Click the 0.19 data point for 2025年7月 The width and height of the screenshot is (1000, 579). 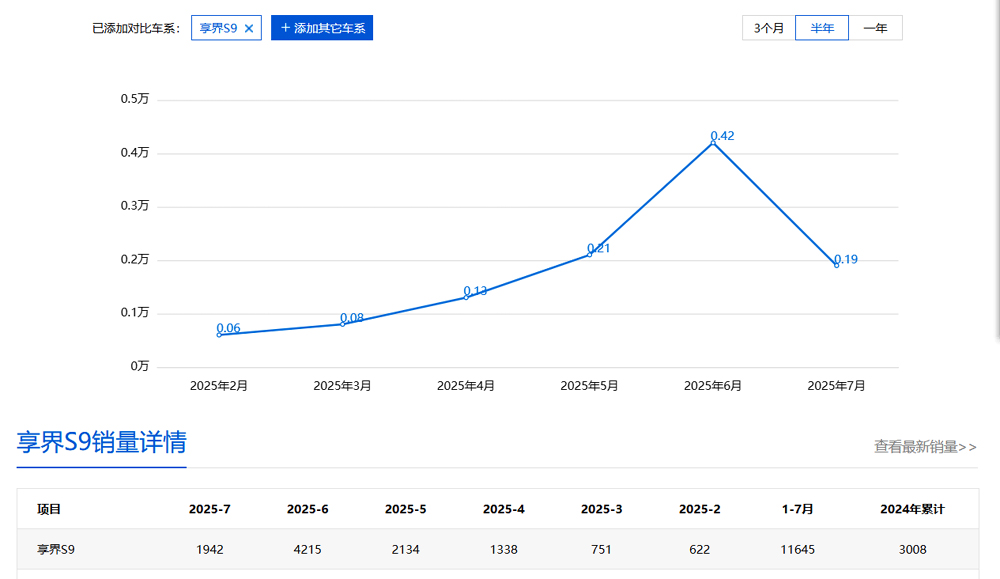click(x=837, y=265)
